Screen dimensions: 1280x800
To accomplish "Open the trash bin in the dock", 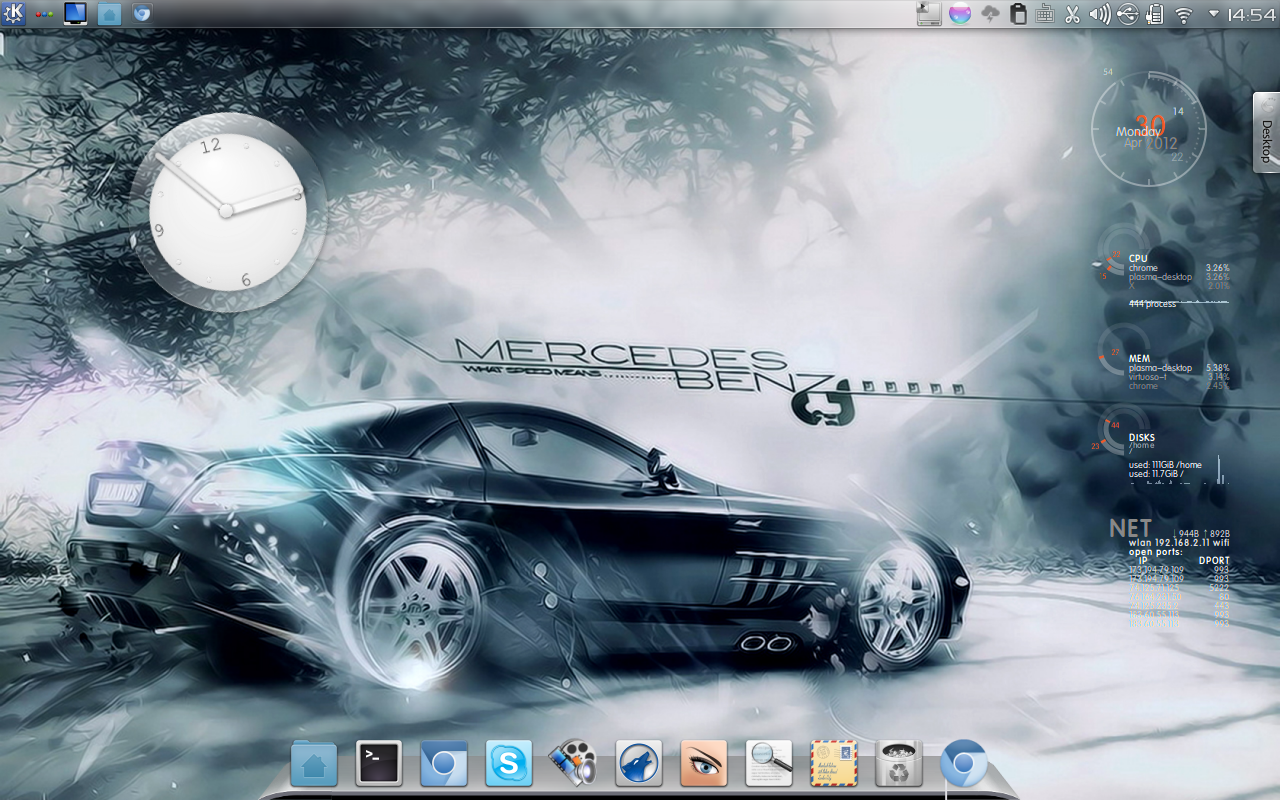I will click(x=899, y=764).
